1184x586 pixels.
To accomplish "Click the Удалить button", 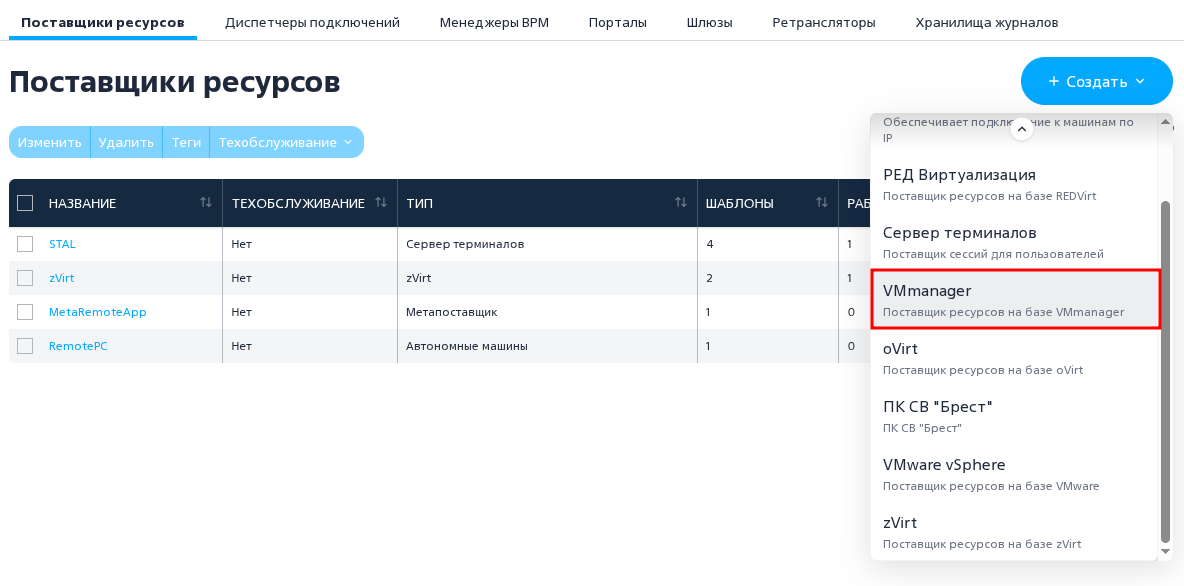I will (x=126, y=142).
